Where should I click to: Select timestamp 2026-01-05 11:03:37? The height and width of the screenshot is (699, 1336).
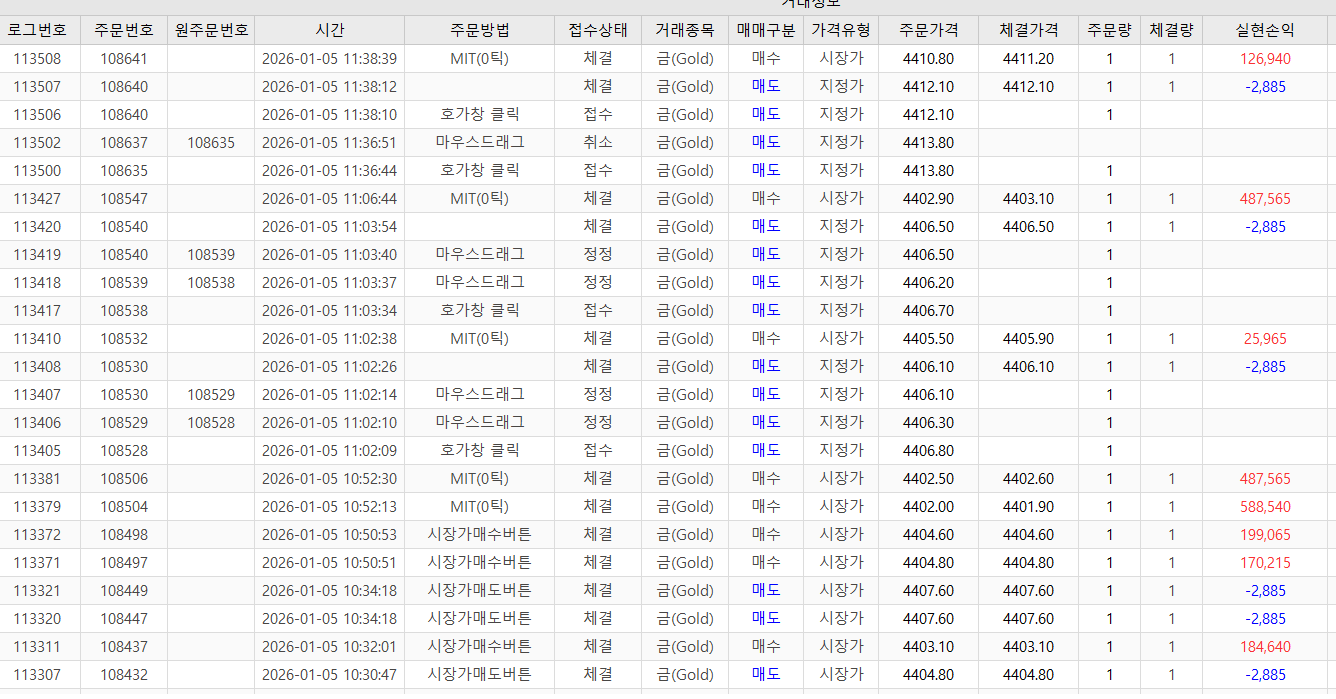329,283
